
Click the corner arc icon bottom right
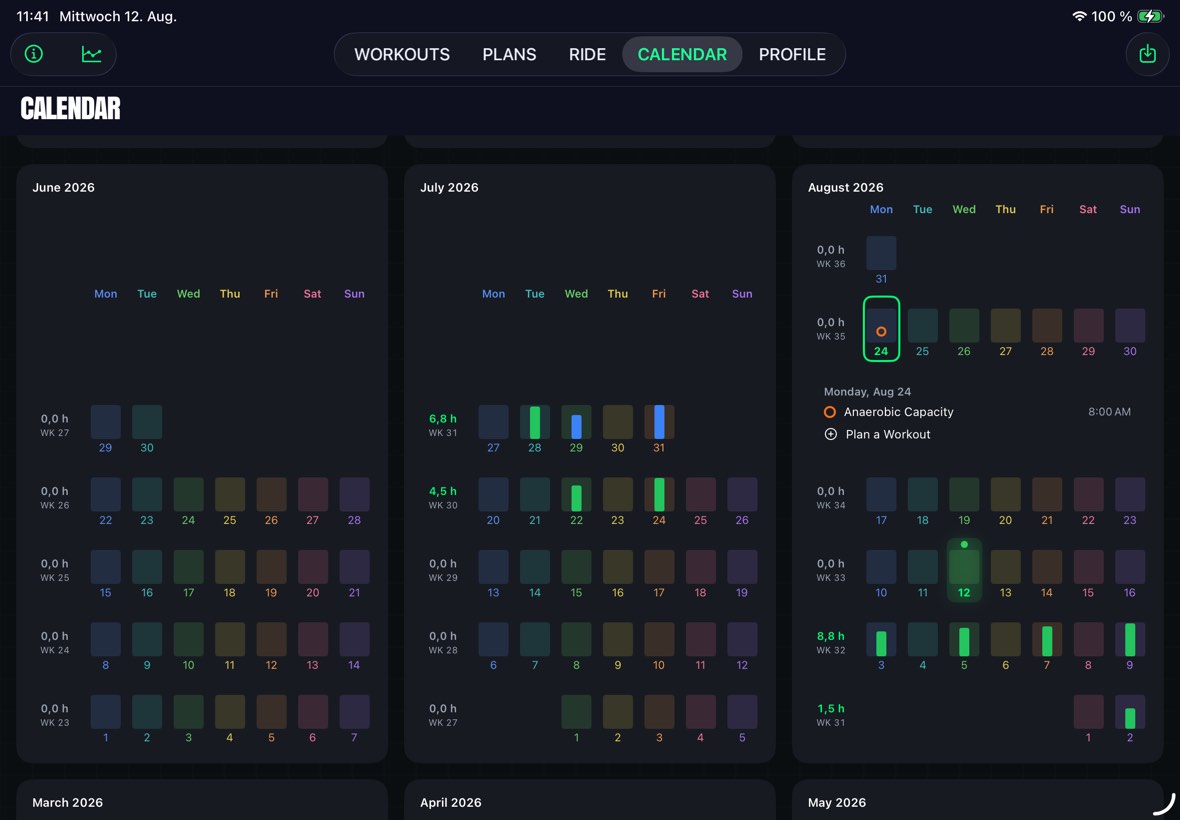1163,803
